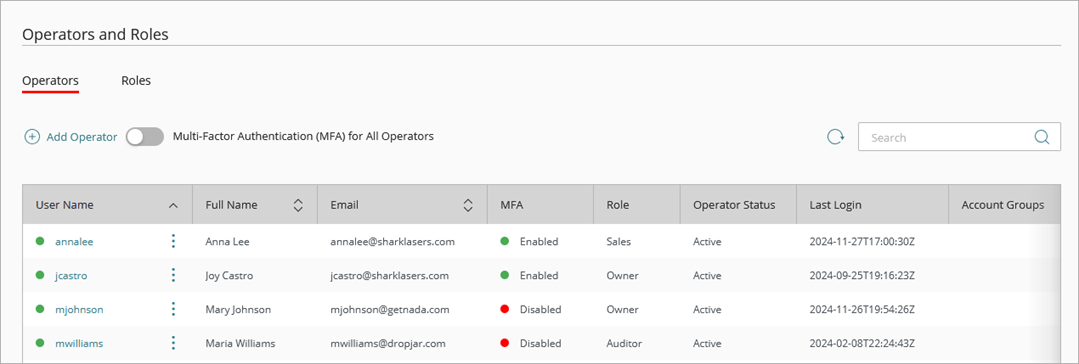Click the email annalee@sharklasers.com
1079x364 pixels.
pos(393,242)
